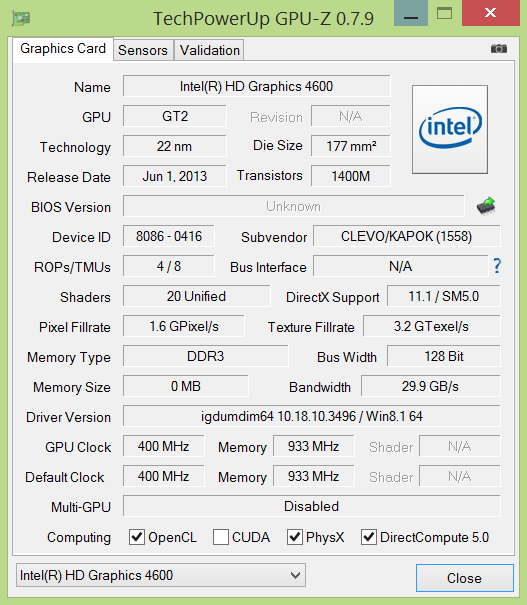Click the Intel vendor logo

[x=450, y=129]
